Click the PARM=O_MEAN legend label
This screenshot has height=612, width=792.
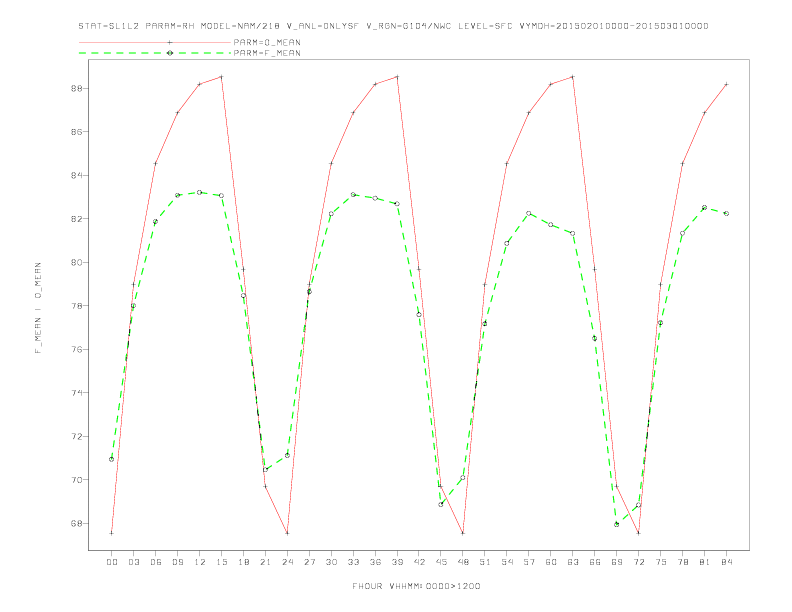pyautogui.click(x=267, y=42)
